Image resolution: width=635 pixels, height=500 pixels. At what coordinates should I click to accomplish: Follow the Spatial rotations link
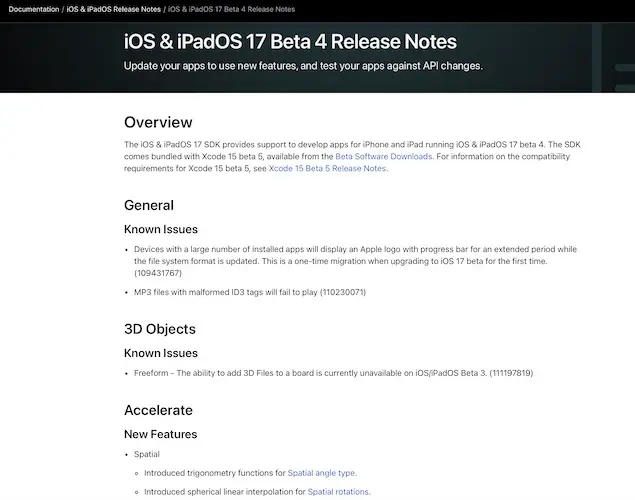point(338,492)
